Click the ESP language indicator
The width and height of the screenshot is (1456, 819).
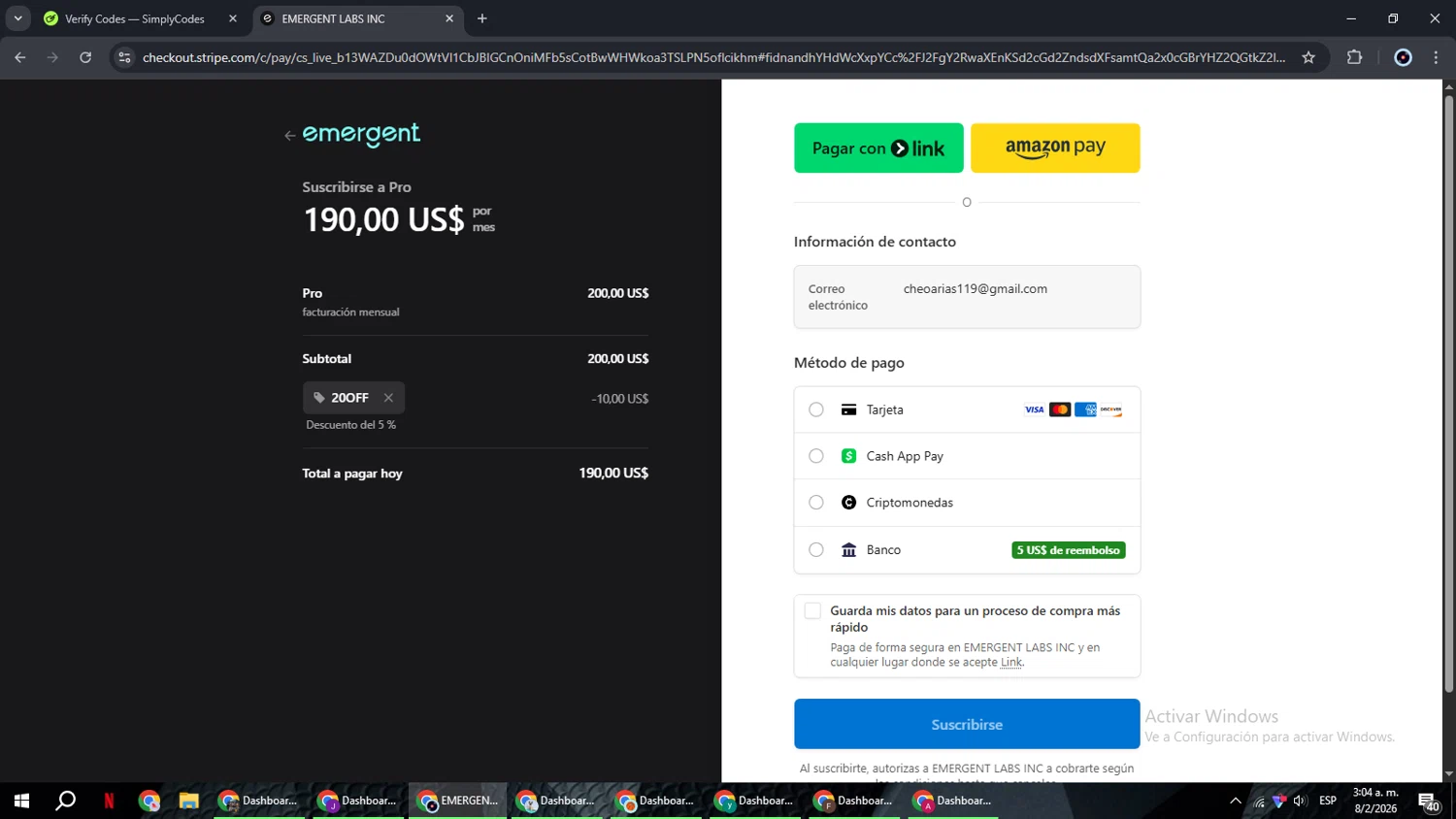[1328, 801]
